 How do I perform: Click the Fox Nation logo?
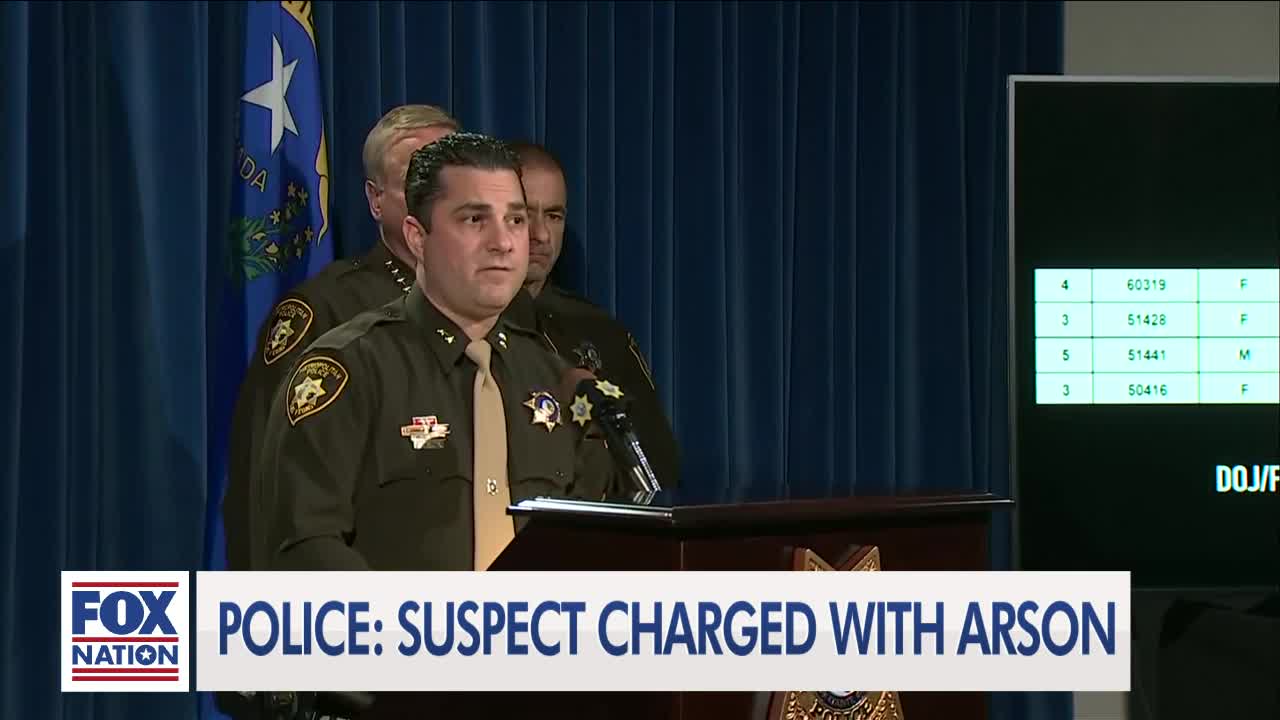click(x=125, y=631)
